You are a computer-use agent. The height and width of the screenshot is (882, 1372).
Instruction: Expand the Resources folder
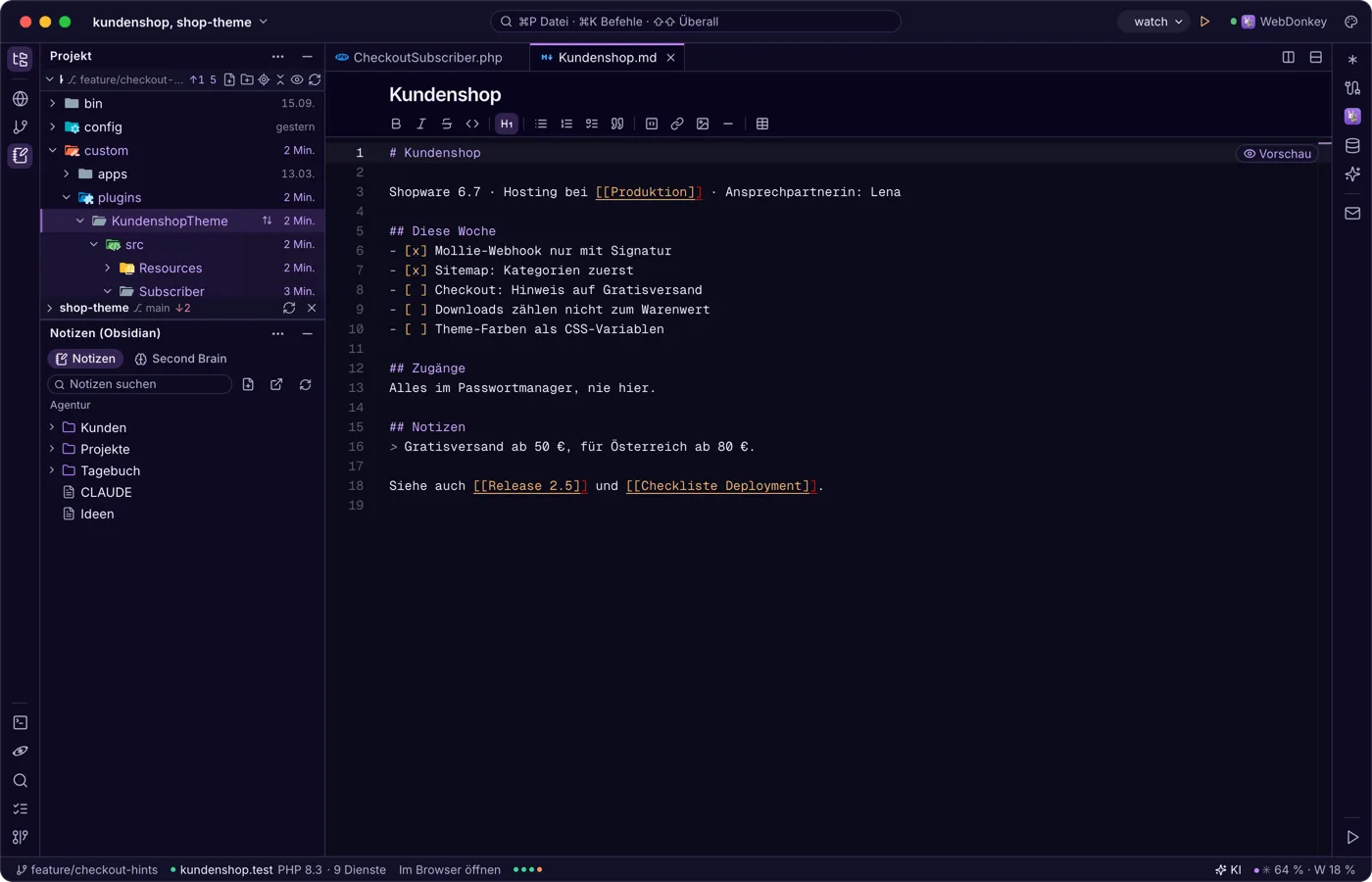tap(108, 268)
